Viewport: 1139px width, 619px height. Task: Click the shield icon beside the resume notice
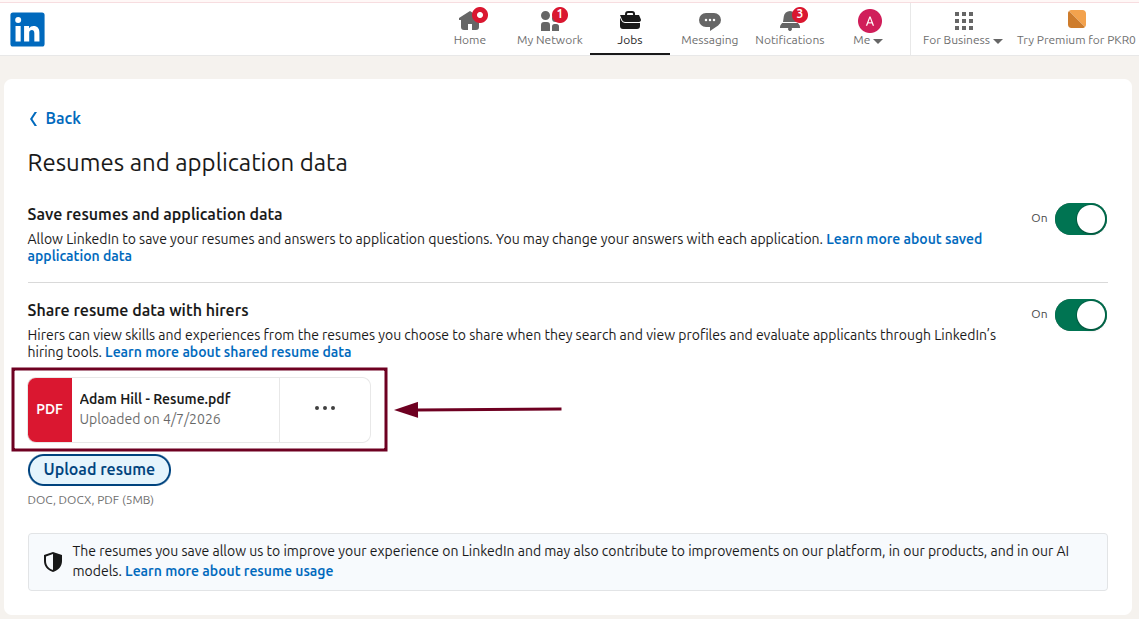click(x=52, y=561)
